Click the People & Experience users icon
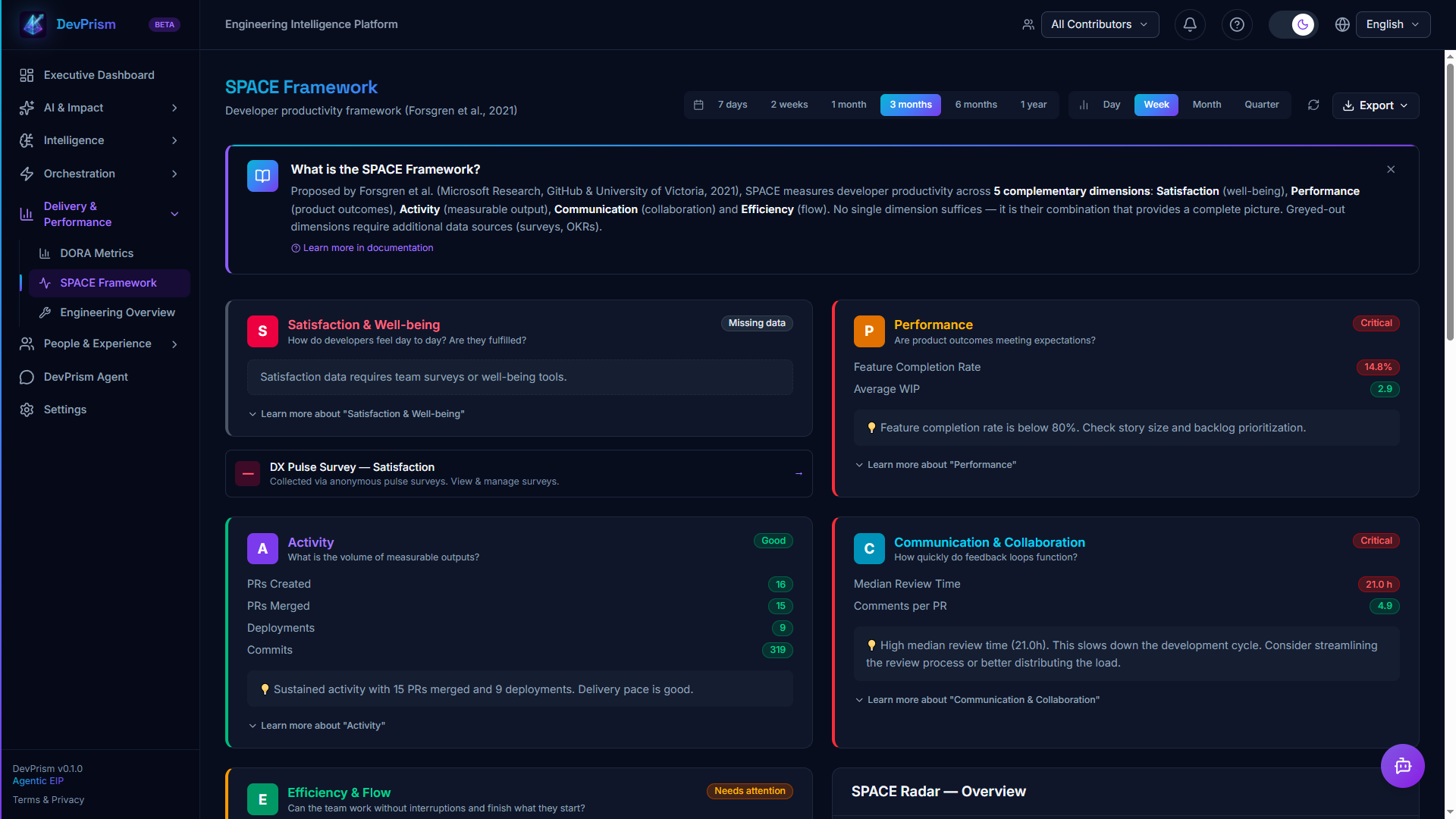This screenshot has height=819, width=1456. pos(27,344)
